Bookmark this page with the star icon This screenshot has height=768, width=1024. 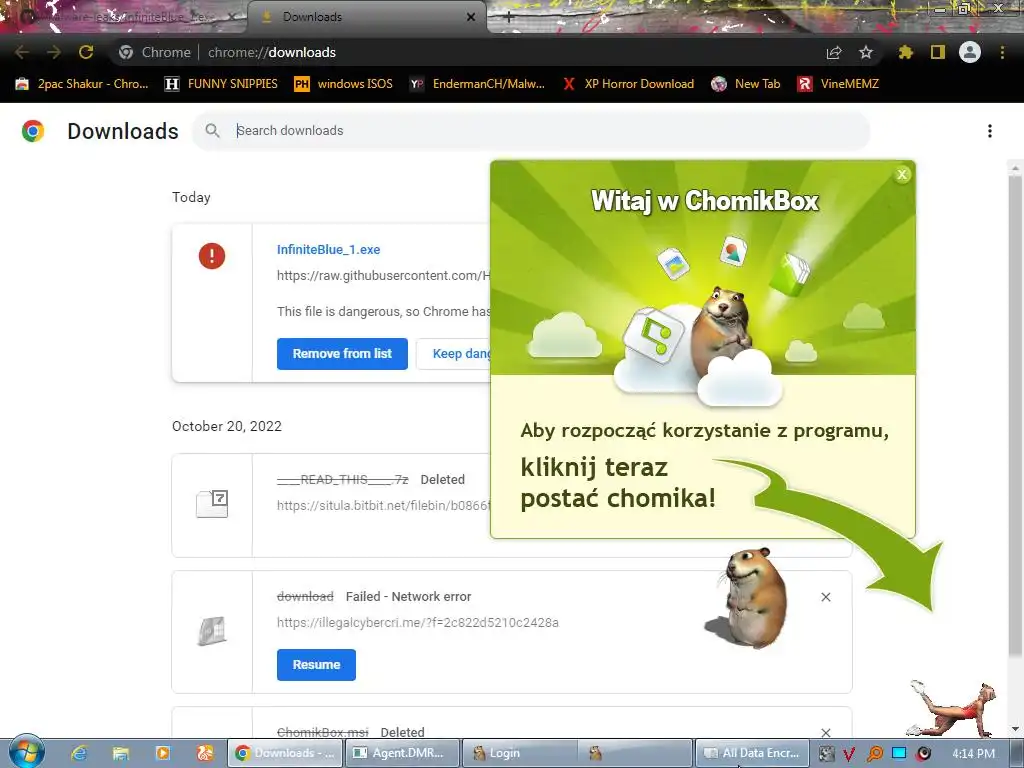pyautogui.click(x=866, y=52)
